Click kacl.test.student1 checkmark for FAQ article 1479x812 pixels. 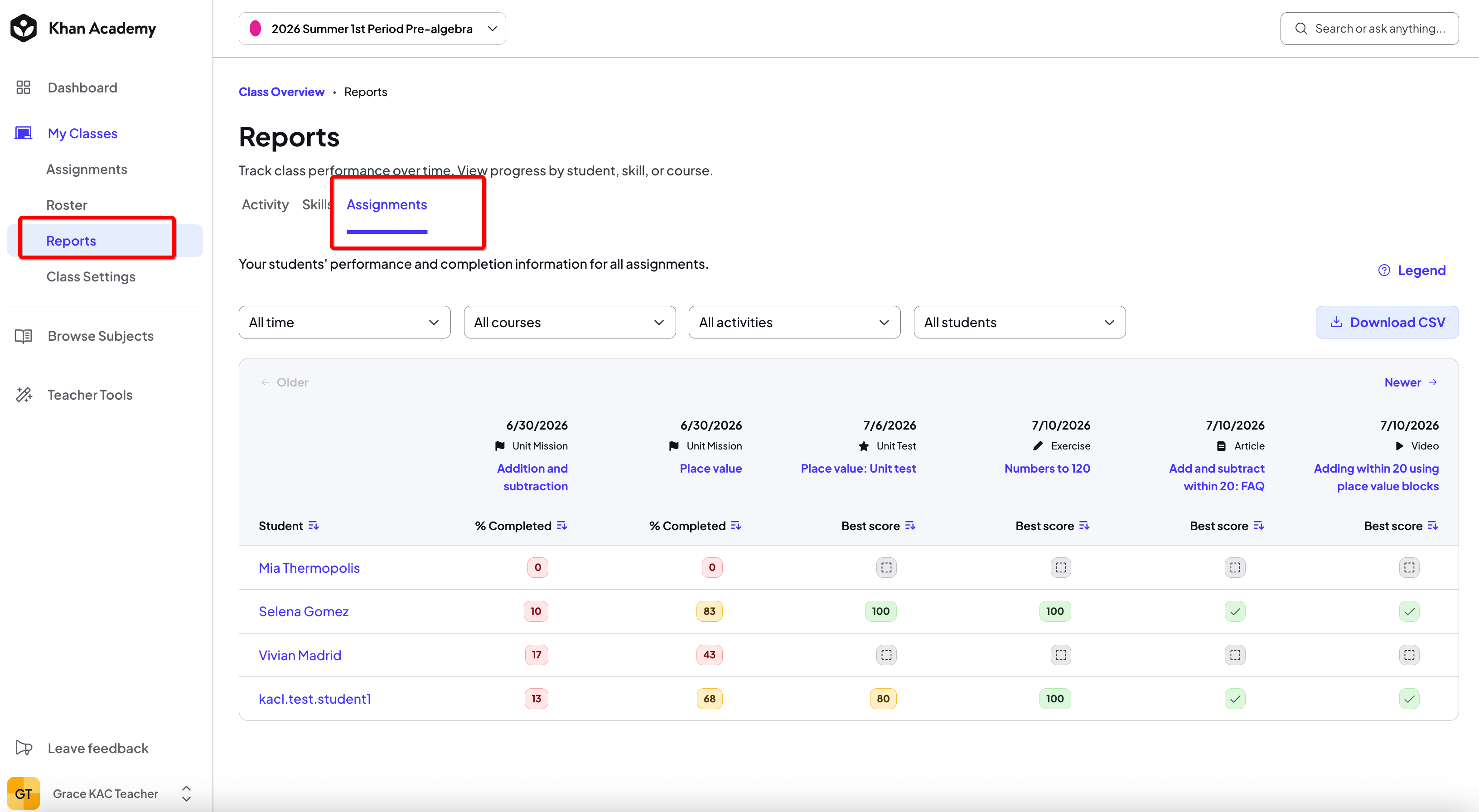point(1235,699)
